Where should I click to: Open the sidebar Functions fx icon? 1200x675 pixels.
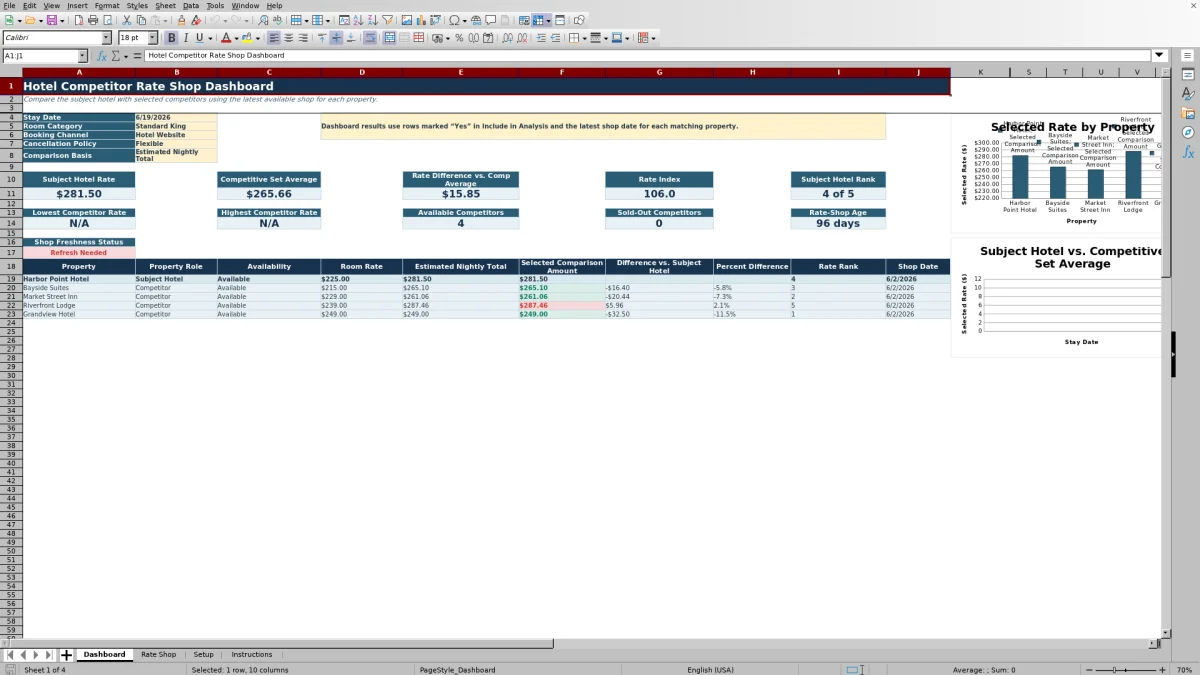[1188, 152]
